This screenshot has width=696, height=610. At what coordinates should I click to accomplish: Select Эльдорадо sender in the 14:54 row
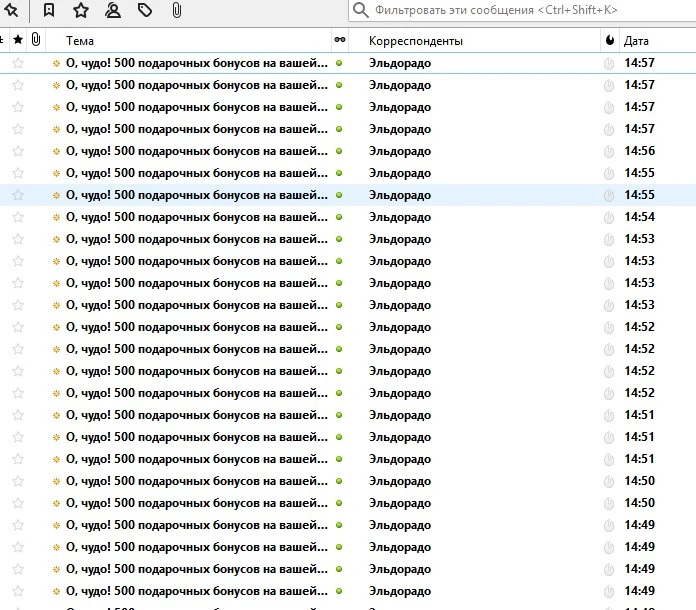click(399, 217)
